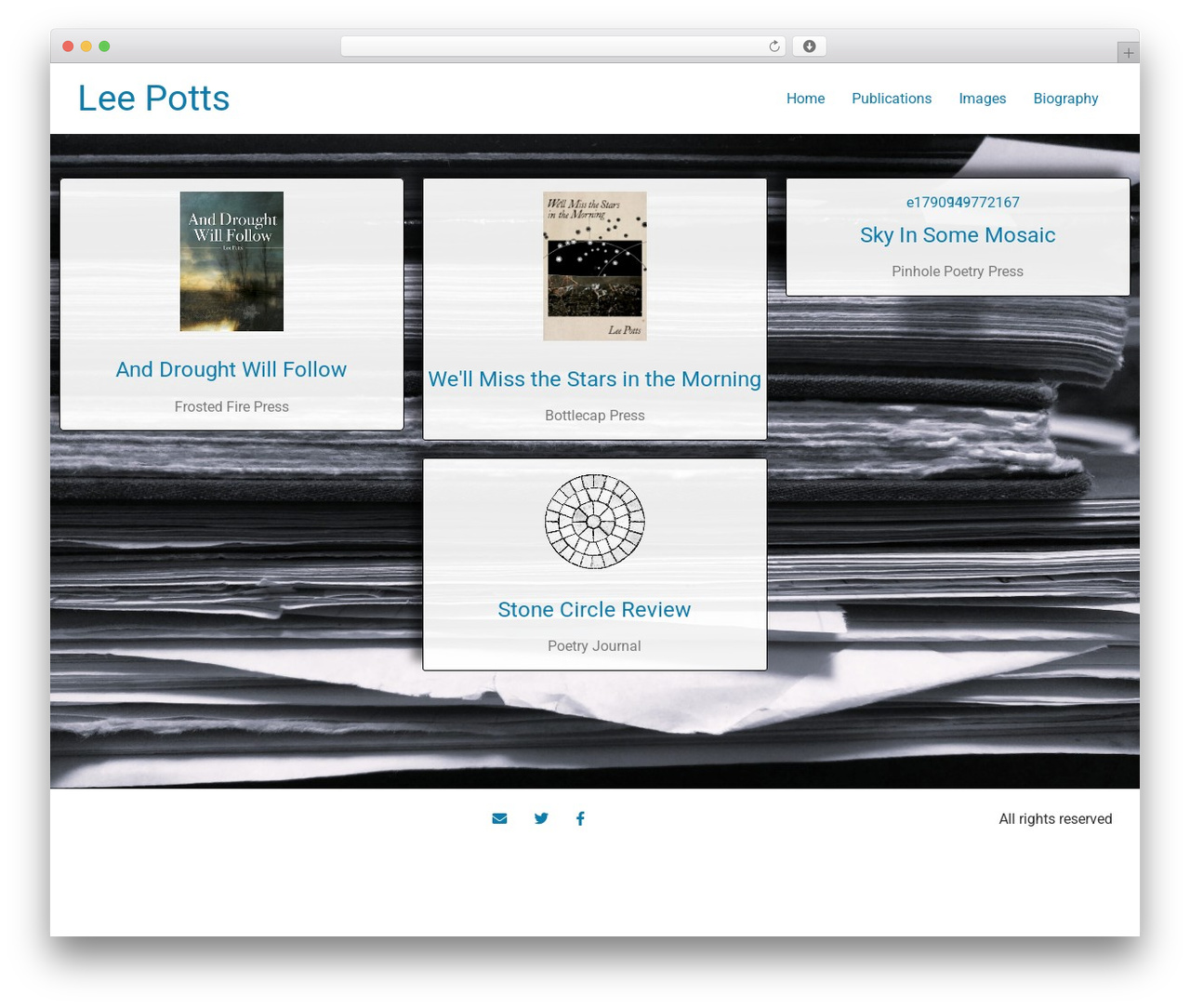Click the All rights reserved footer text
1190x1008 pixels.
pos(1055,819)
